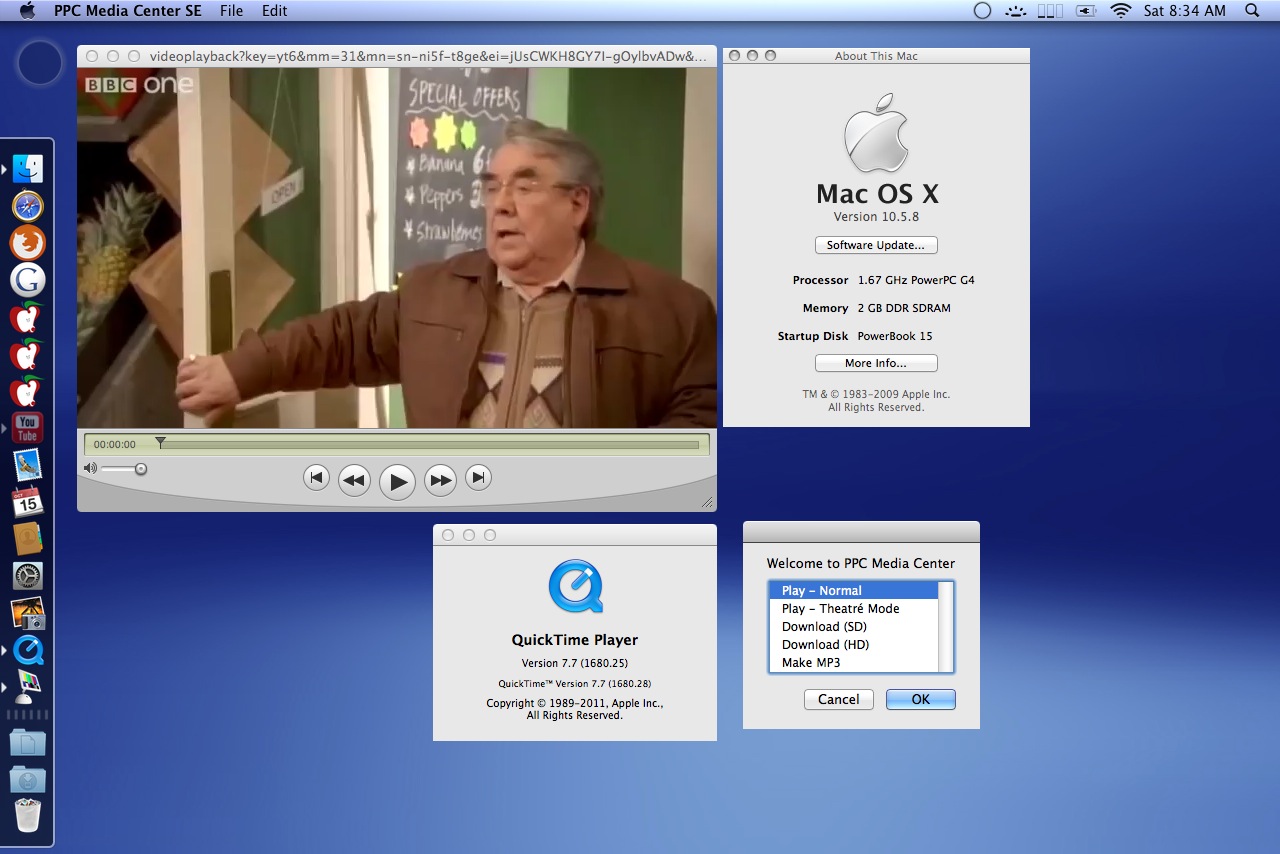Select 'Download (SD)' in the list
This screenshot has height=854, width=1280.
pos(854,627)
